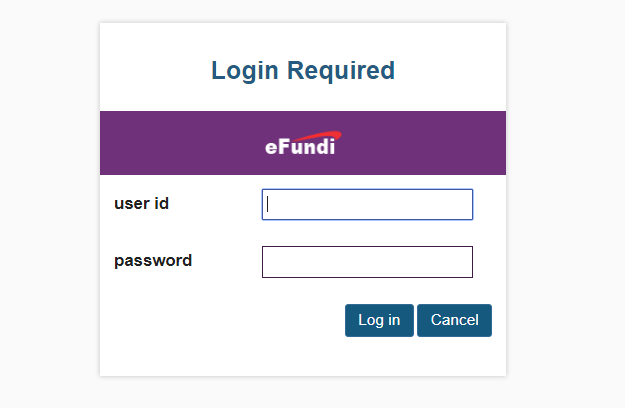Click the "user id" field label

pyautogui.click(x=142, y=204)
